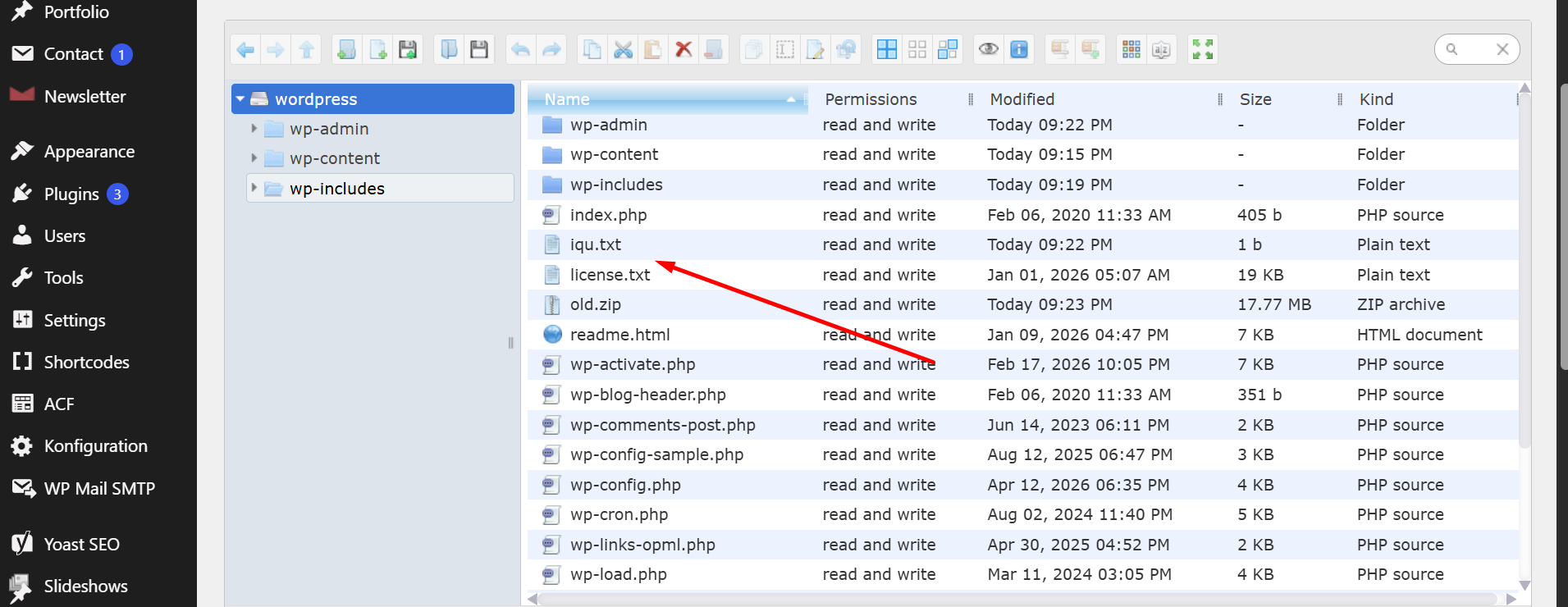Image resolution: width=1568 pixels, height=607 pixels.
Task: Redo the last file operation
Action: (551, 50)
